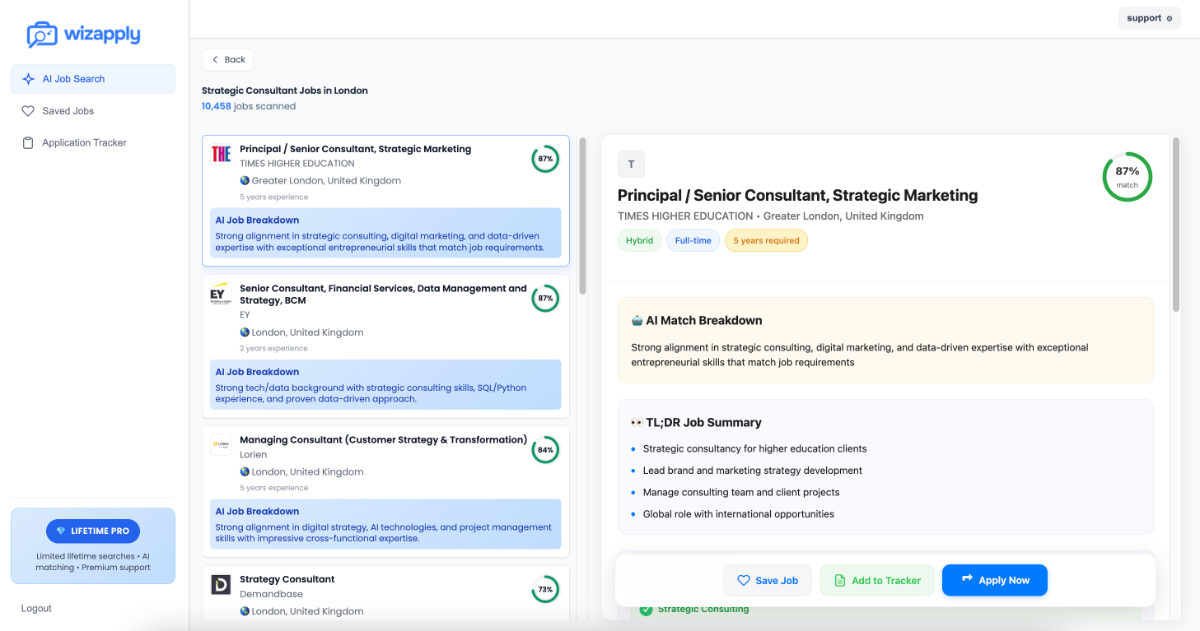Image resolution: width=1200 pixels, height=631 pixels.
Task: Click the AI Match Breakdown heading
Action: pyautogui.click(x=697, y=321)
